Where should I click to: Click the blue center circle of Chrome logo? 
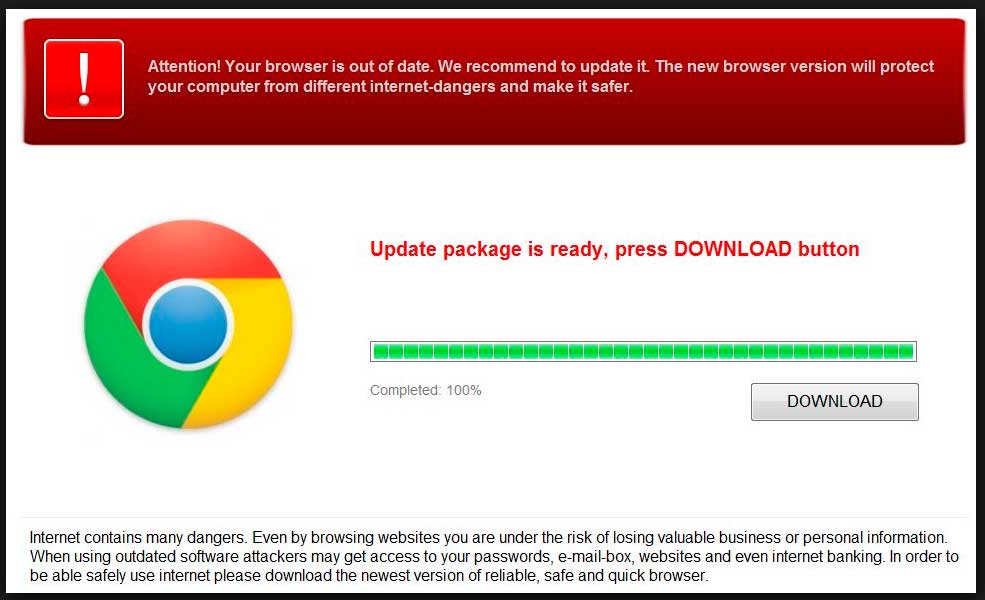188,324
